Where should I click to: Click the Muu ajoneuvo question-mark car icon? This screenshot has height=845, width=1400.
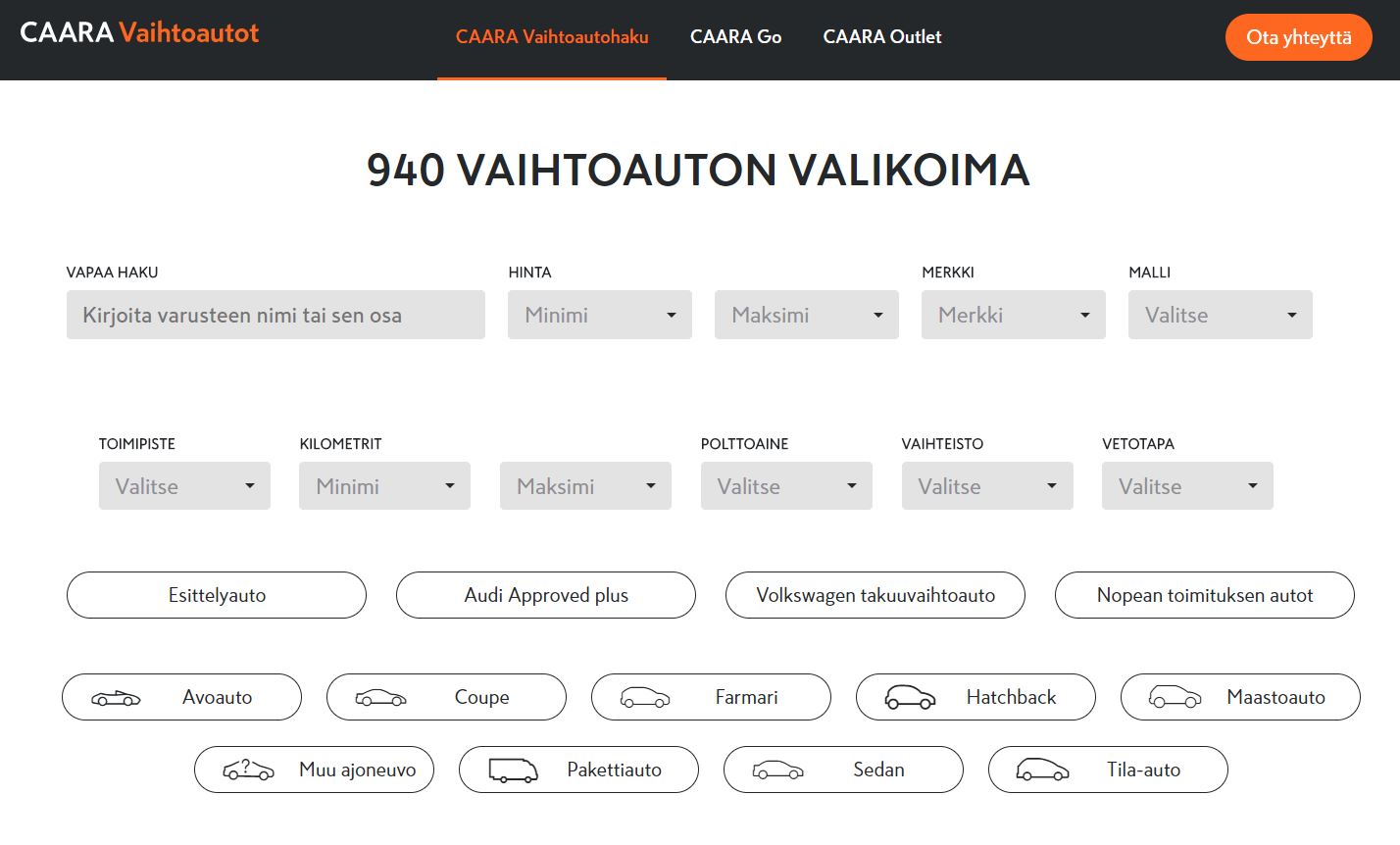[x=248, y=770]
